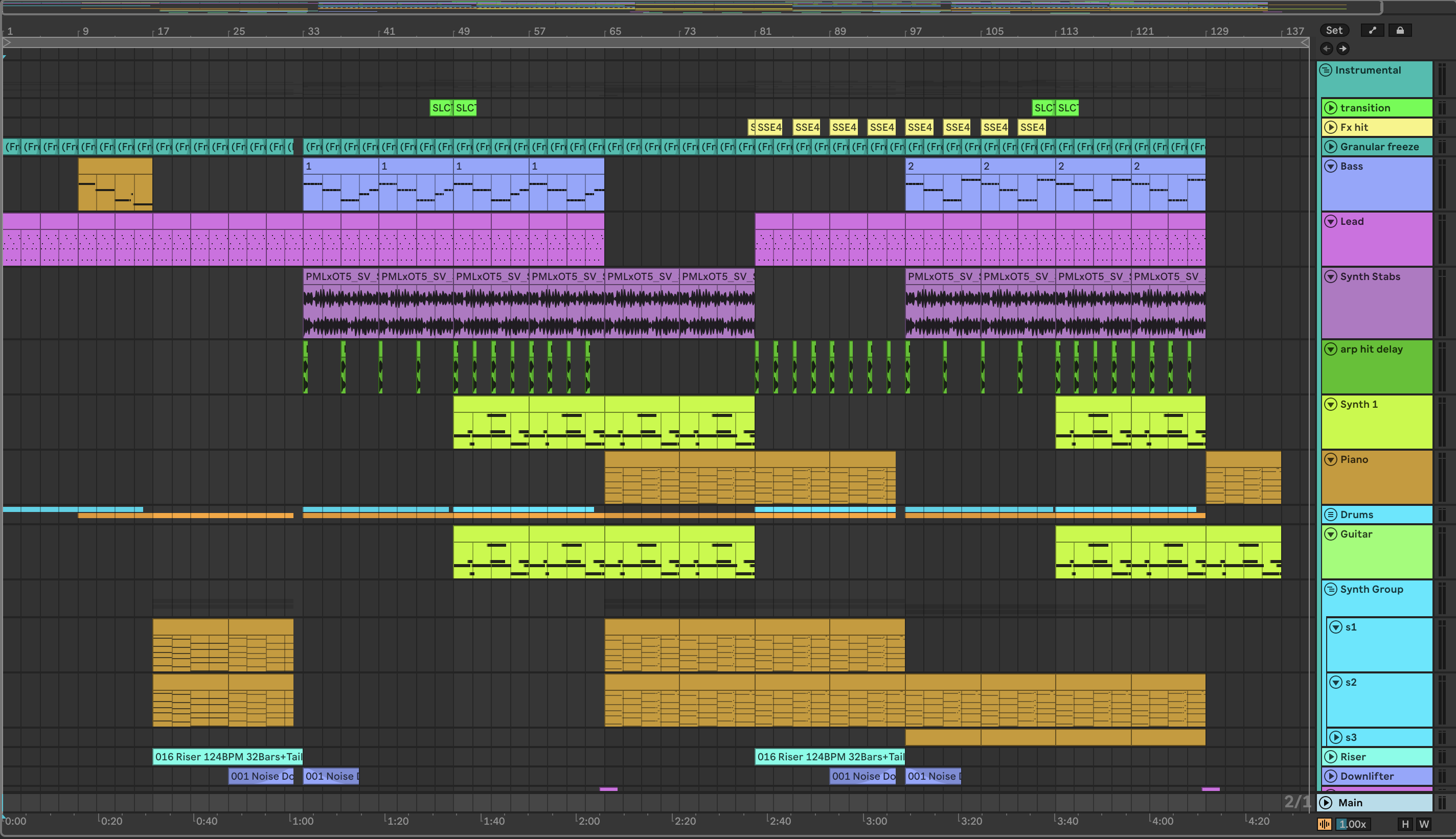Unfold the transition track
This screenshot has width=1456, height=839.
coord(1330,108)
